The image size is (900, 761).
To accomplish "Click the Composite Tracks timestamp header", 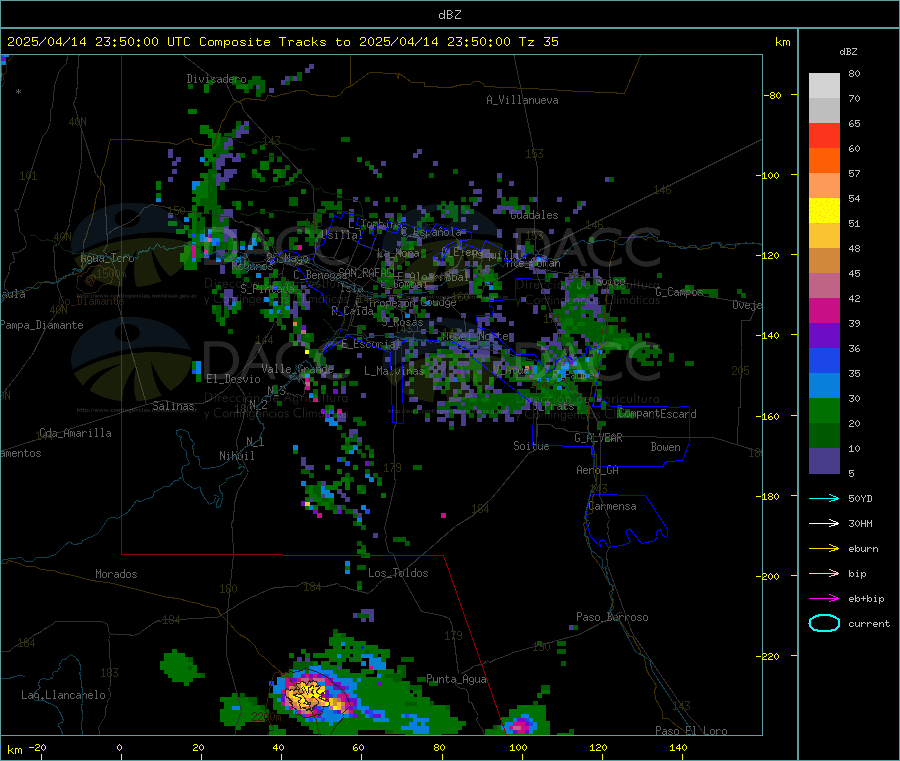I will 282,42.
